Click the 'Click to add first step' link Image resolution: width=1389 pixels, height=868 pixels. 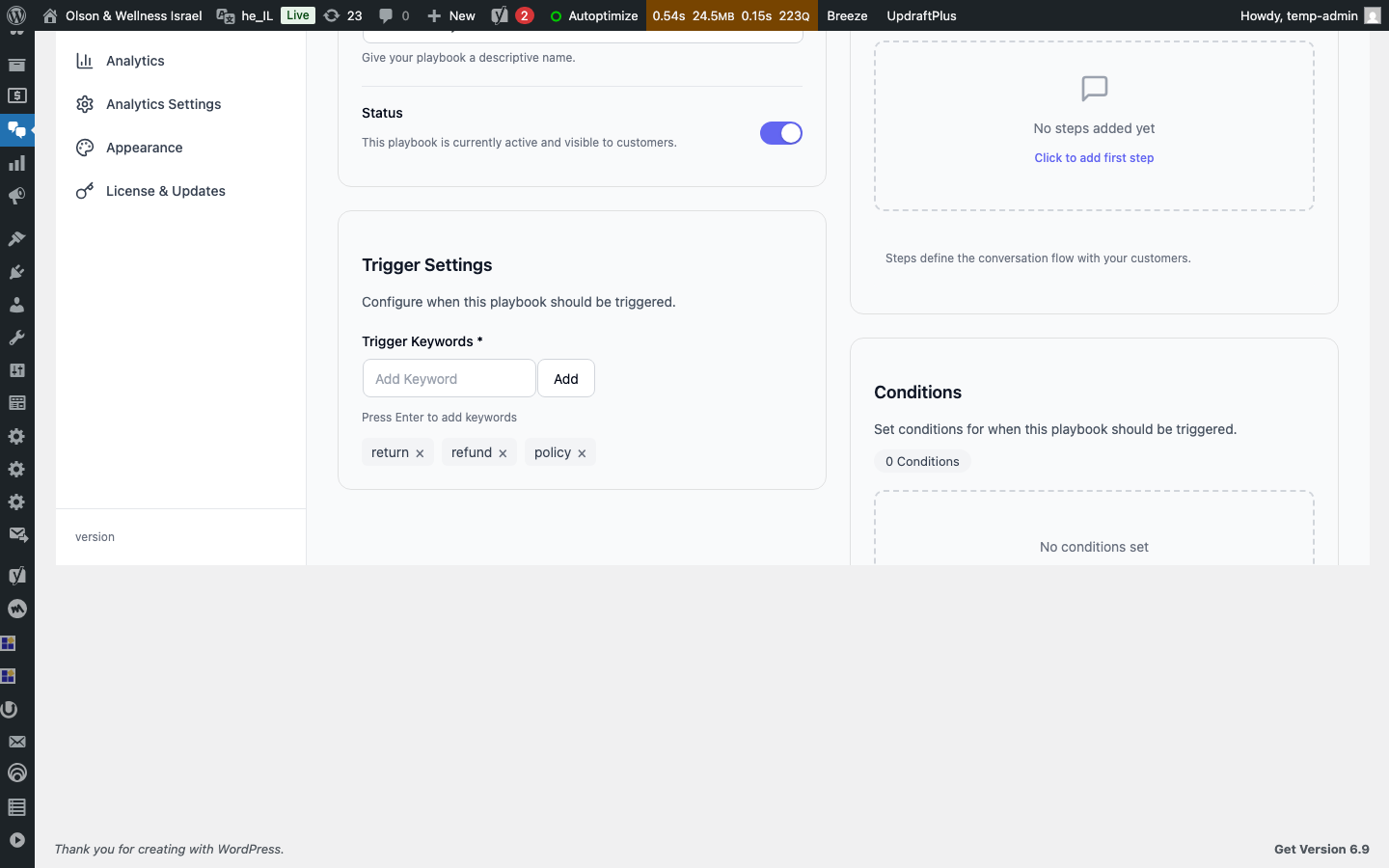(x=1093, y=158)
